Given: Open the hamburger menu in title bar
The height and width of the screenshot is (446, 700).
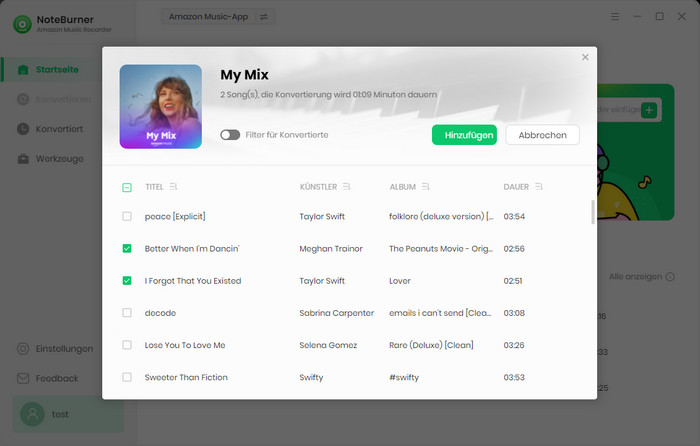Looking at the screenshot, I should coord(615,17).
